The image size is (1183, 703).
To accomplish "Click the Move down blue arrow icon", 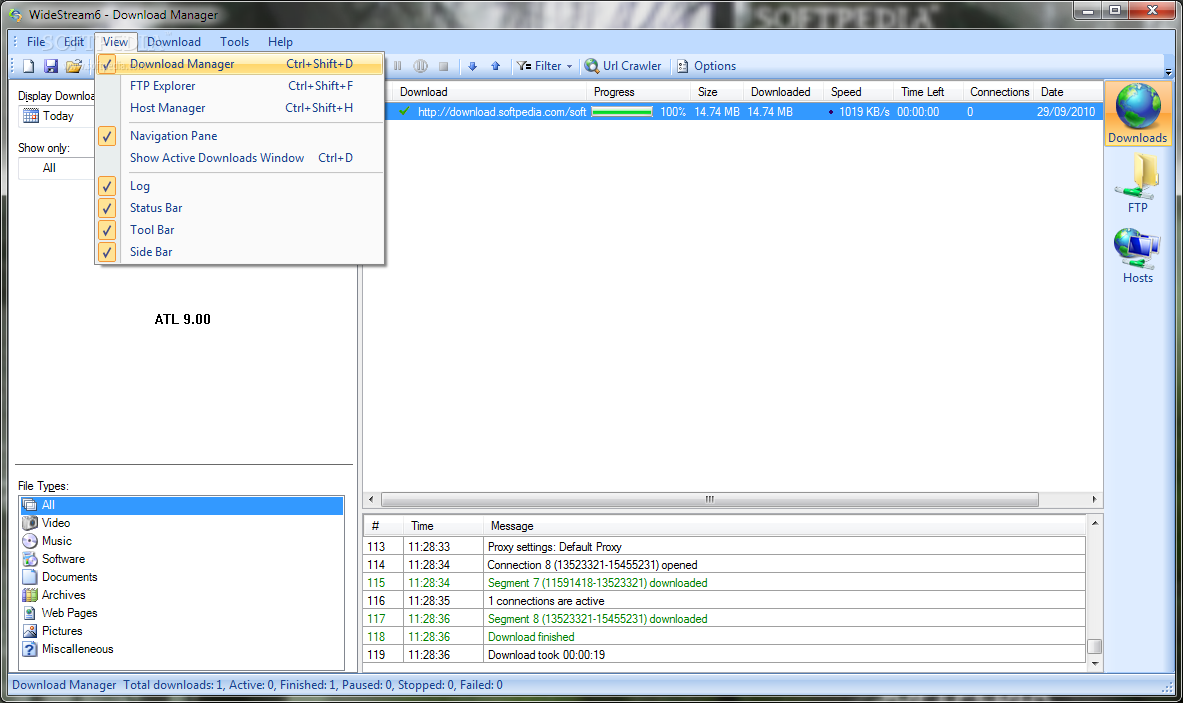I will pyautogui.click(x=472, y=66).
